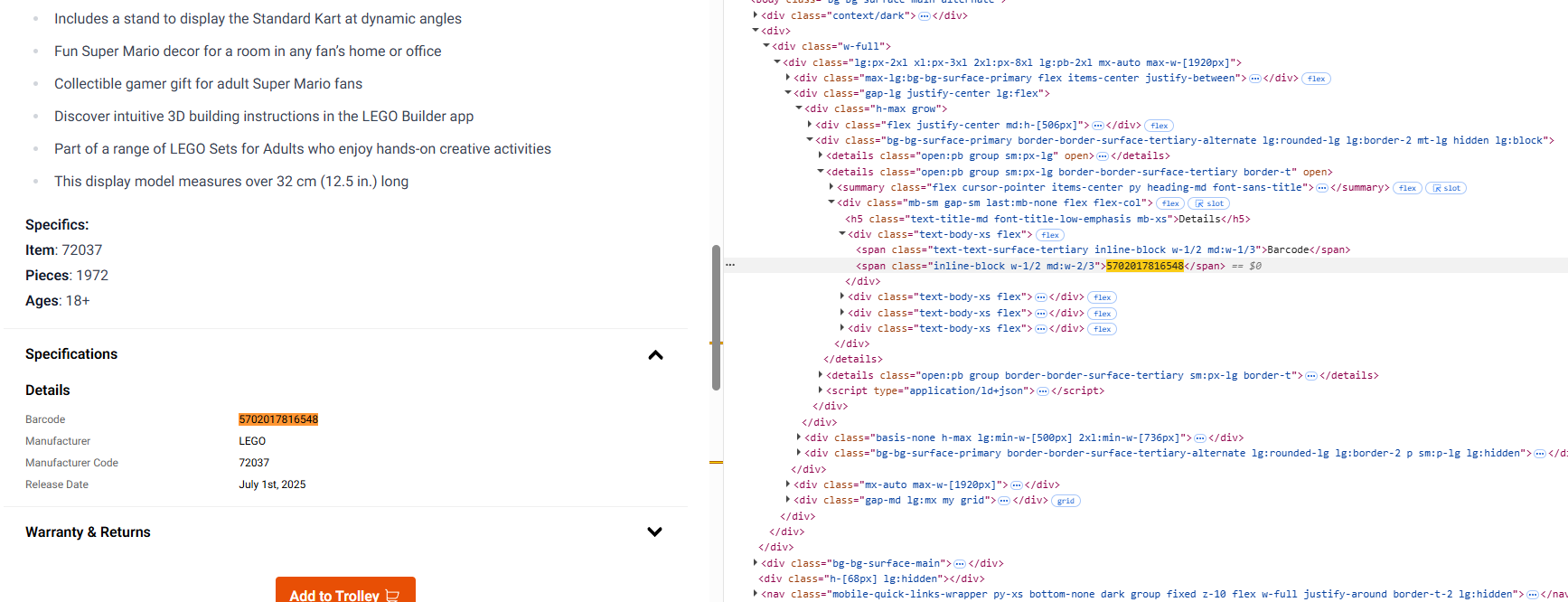
Task: Toggle flex badge on flex-col div row
Action: tap(1170, 203)
